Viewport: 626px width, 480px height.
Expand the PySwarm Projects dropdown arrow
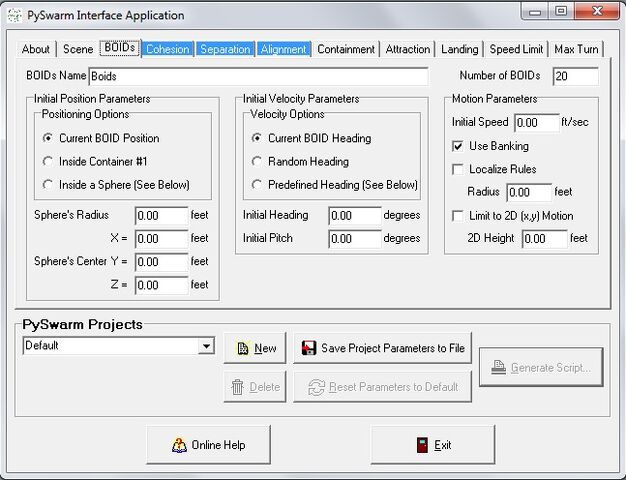point(206,346)
